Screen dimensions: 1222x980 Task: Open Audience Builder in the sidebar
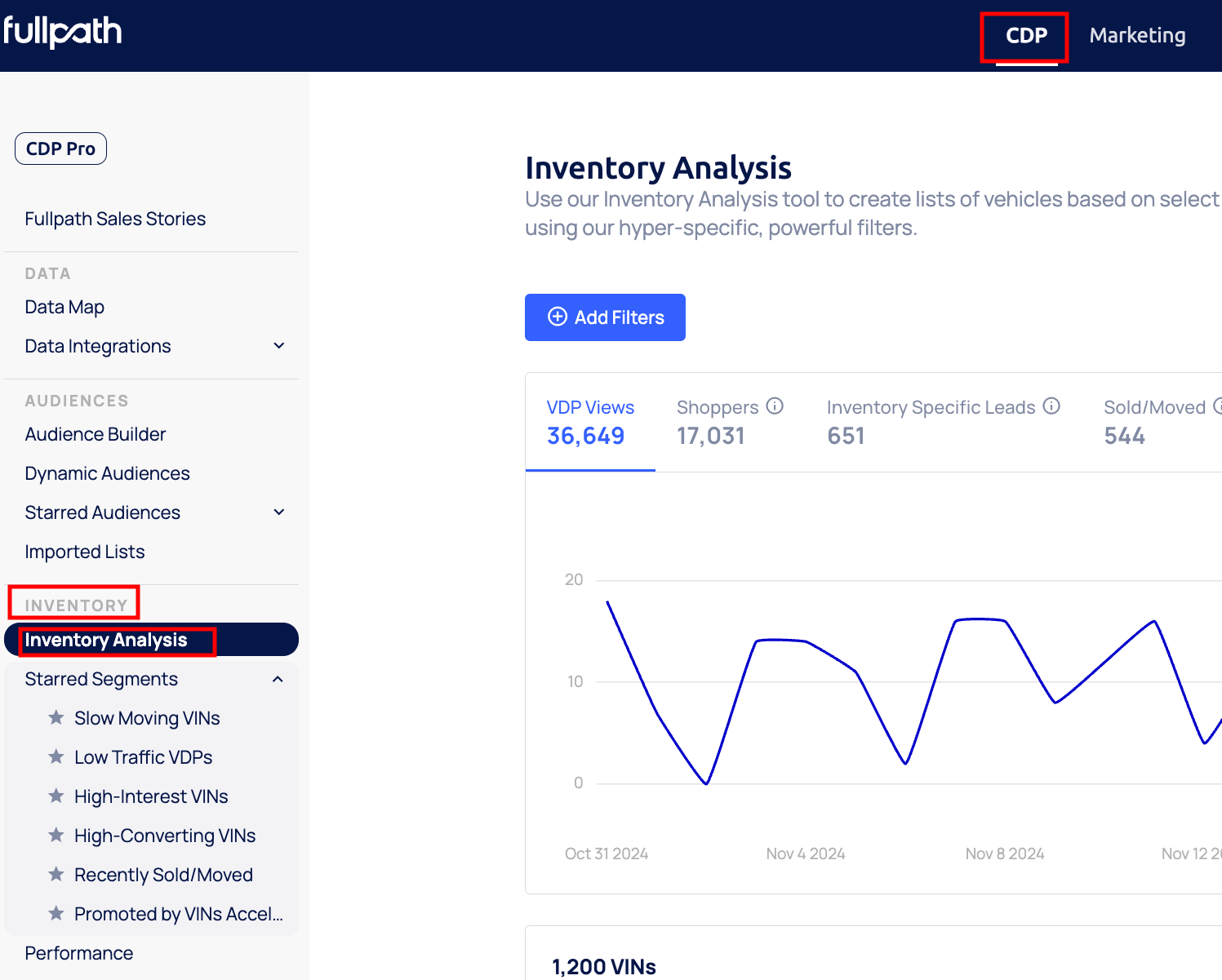pos(96,434)
